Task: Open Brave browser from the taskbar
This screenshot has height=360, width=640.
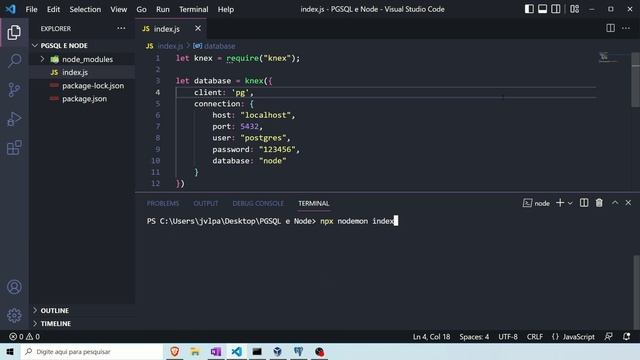Action: 175,351
